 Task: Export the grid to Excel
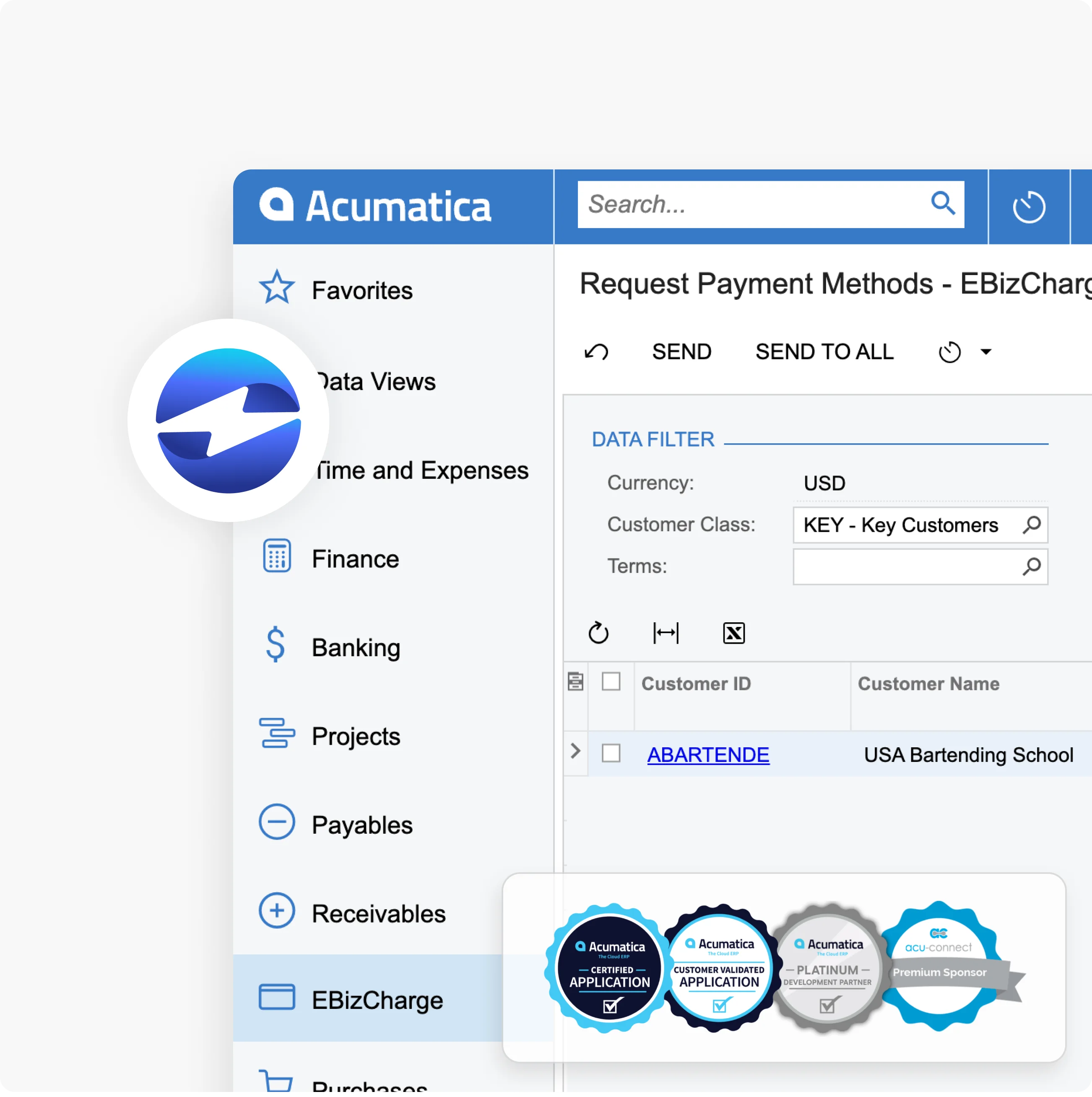coord(734,632)
